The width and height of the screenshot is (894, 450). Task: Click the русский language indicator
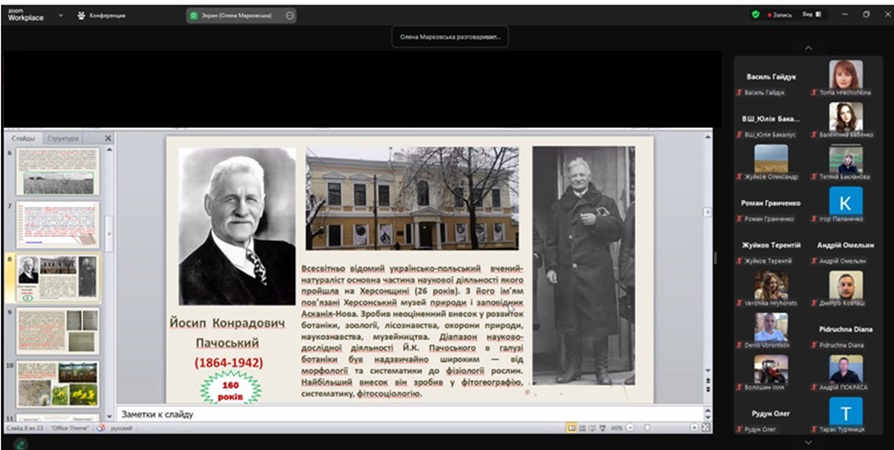coord(121,428)
